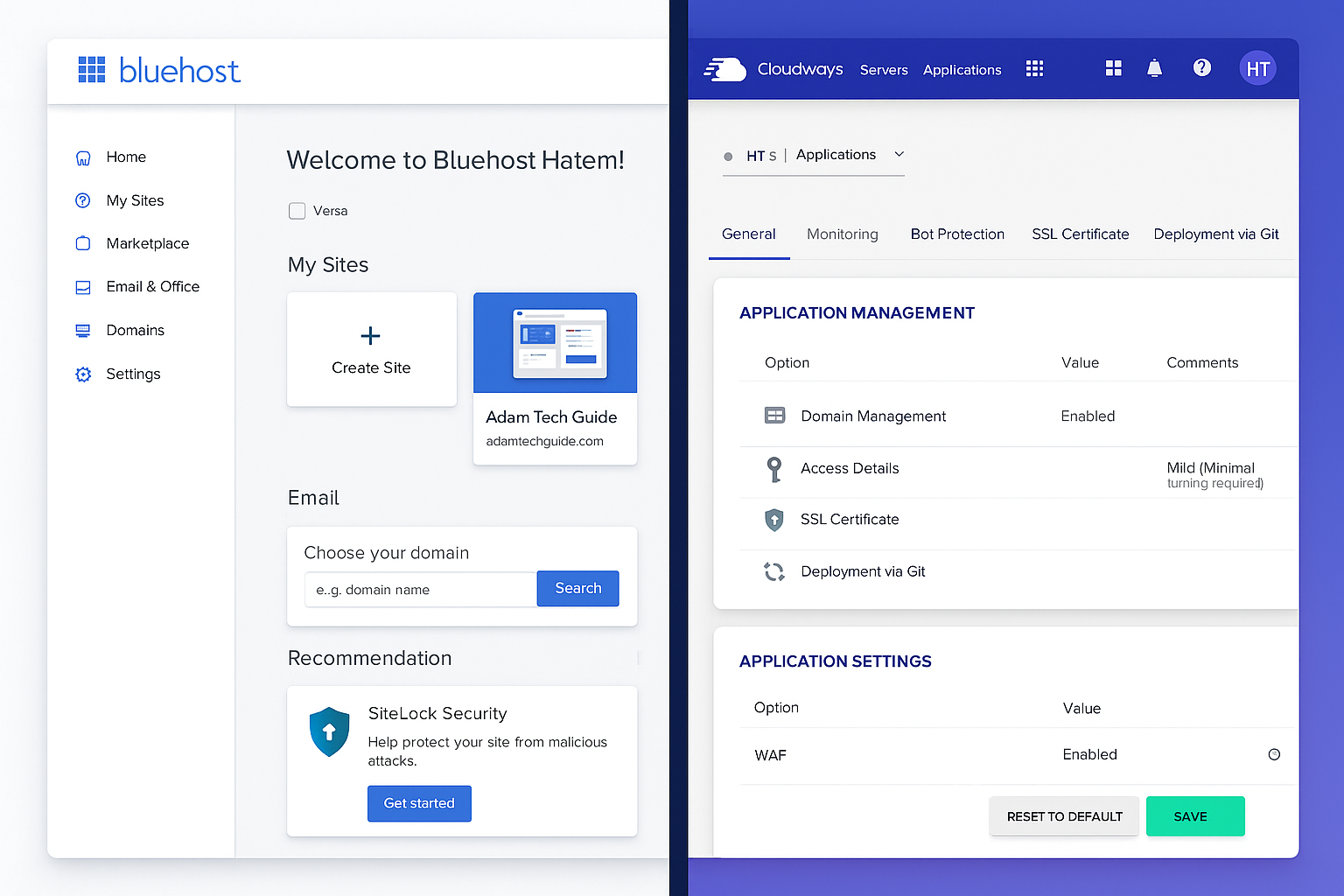Click the adamtechguide.com domain text

click(544, 441)
